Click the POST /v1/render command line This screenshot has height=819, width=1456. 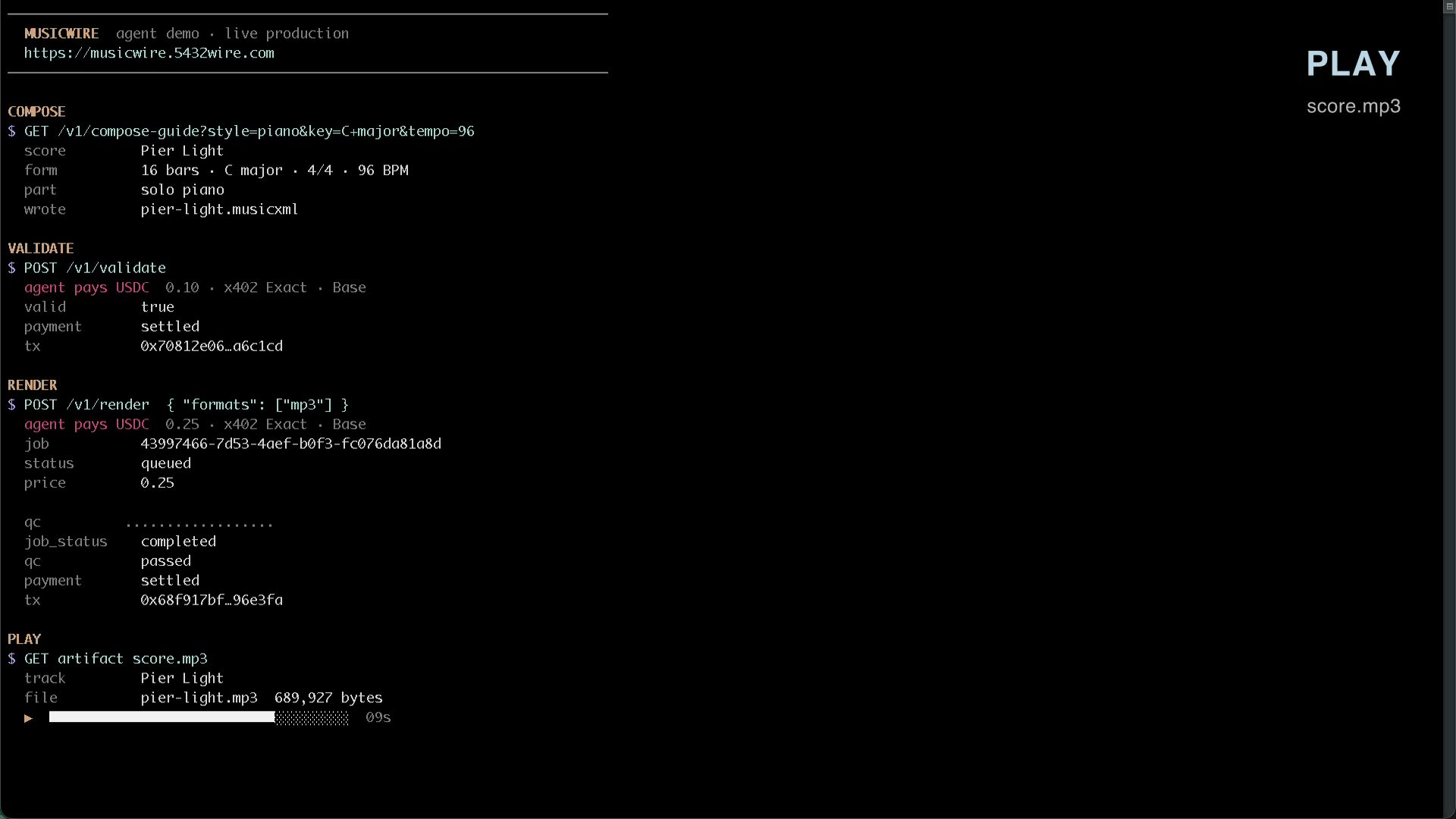(178, 405)
